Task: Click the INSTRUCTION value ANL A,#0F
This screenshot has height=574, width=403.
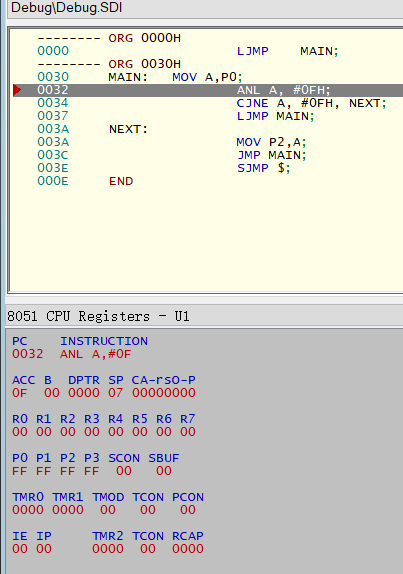Action: coord(95,354)
